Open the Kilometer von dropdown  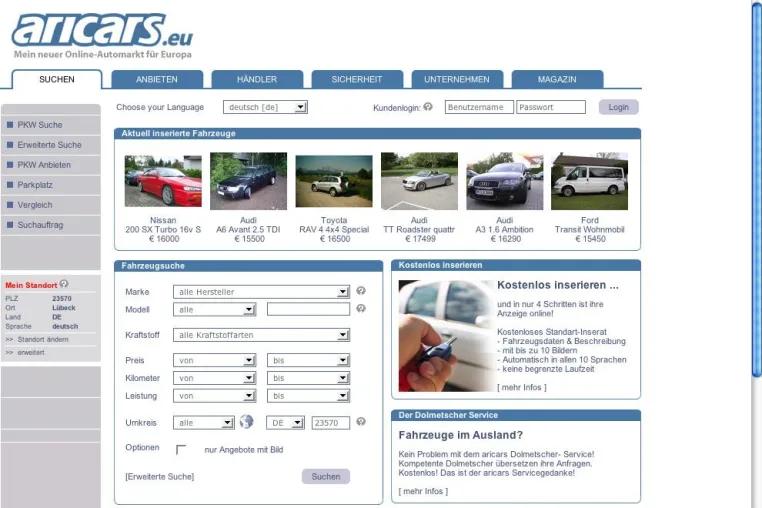214,378
